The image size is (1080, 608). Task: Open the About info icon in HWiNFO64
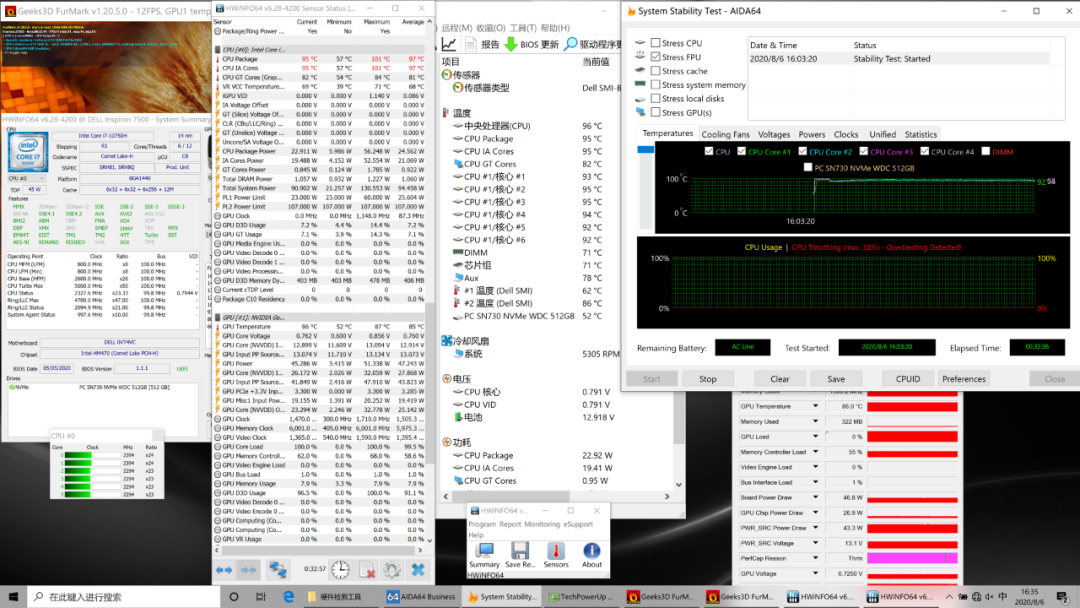tap(592, 552)
